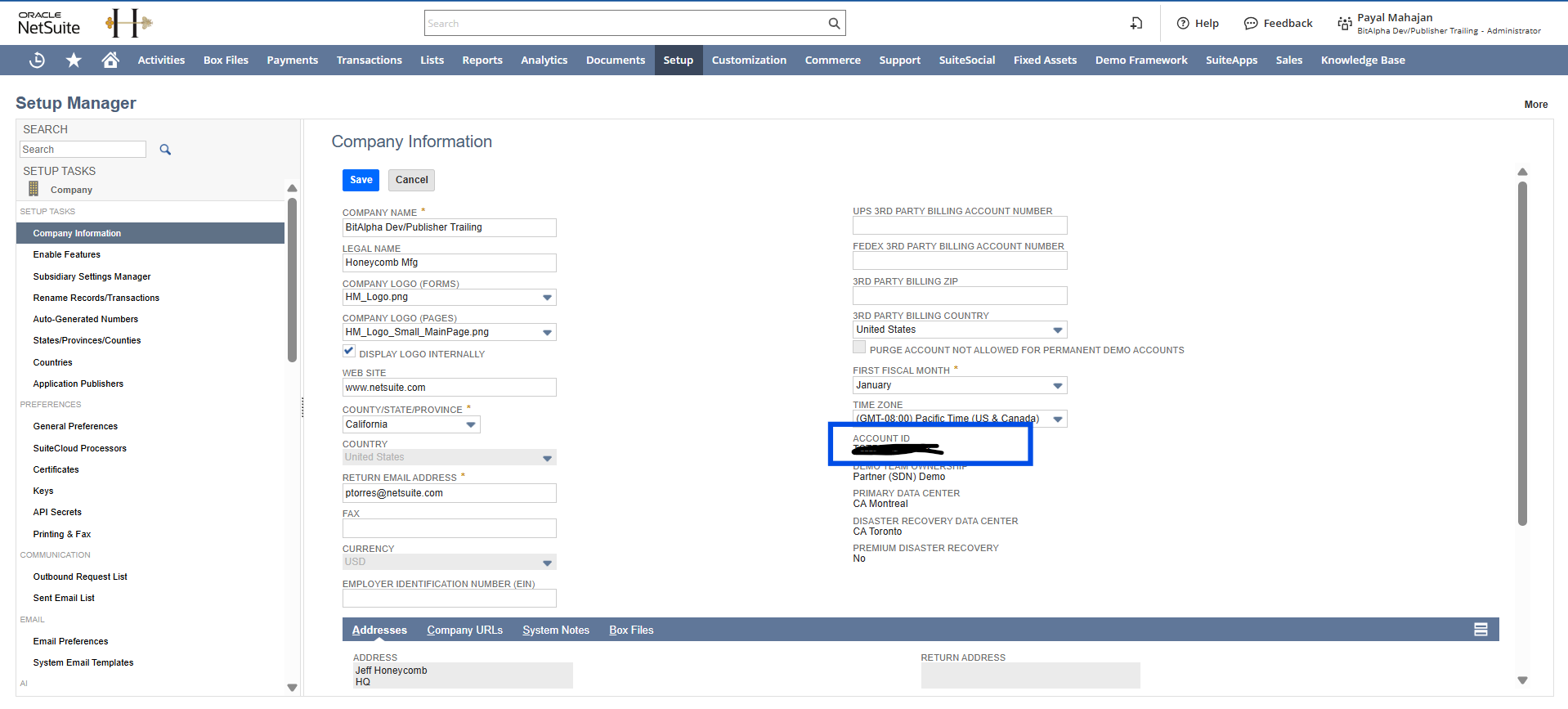This screenshot has height=709, width=1568.
Task: Click the Cancel button
Action: pyautogui.click(x=411, y=180)
